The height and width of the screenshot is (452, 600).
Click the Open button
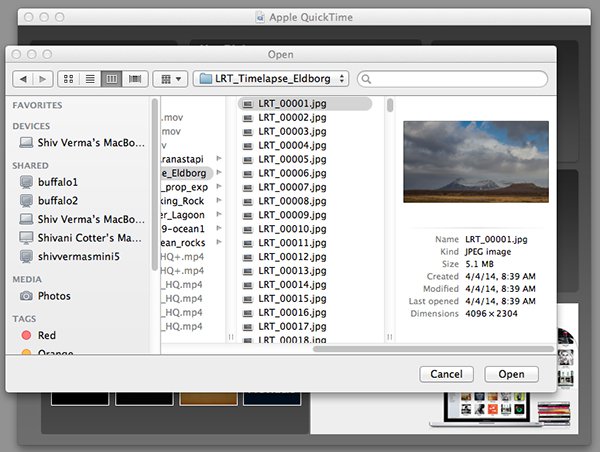click(511, 374)
